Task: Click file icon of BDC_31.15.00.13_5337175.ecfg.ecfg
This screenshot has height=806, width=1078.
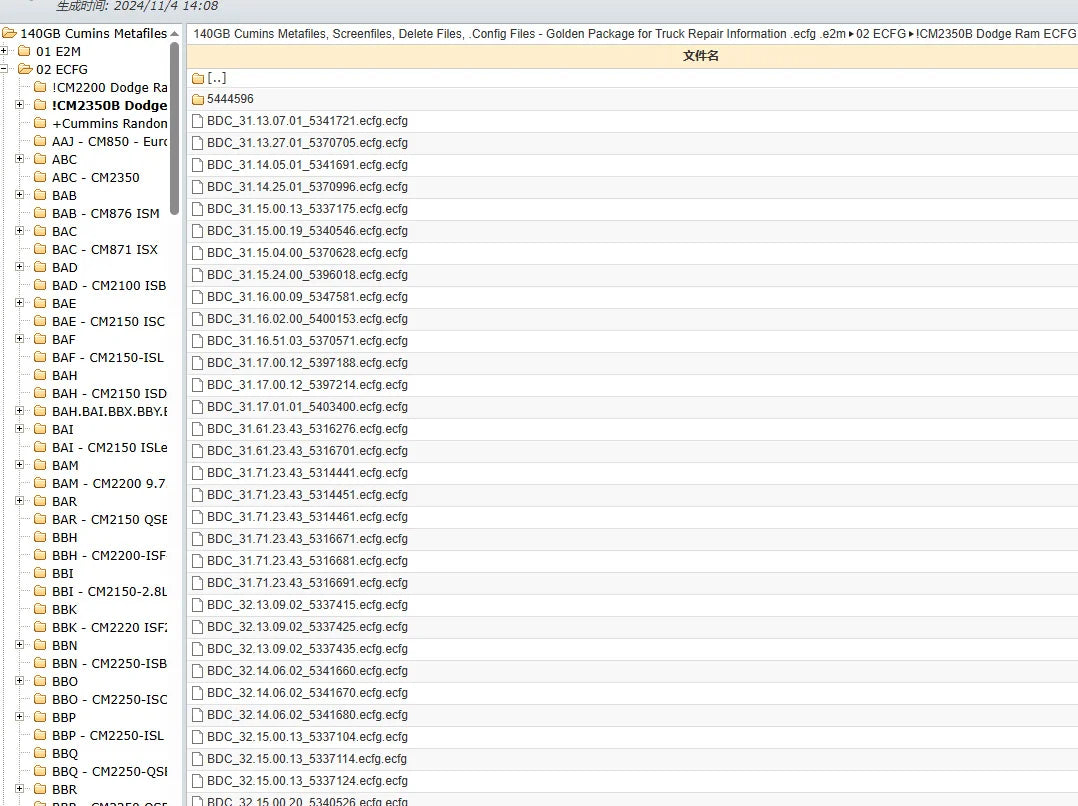Action: click(x=197, y=209)
